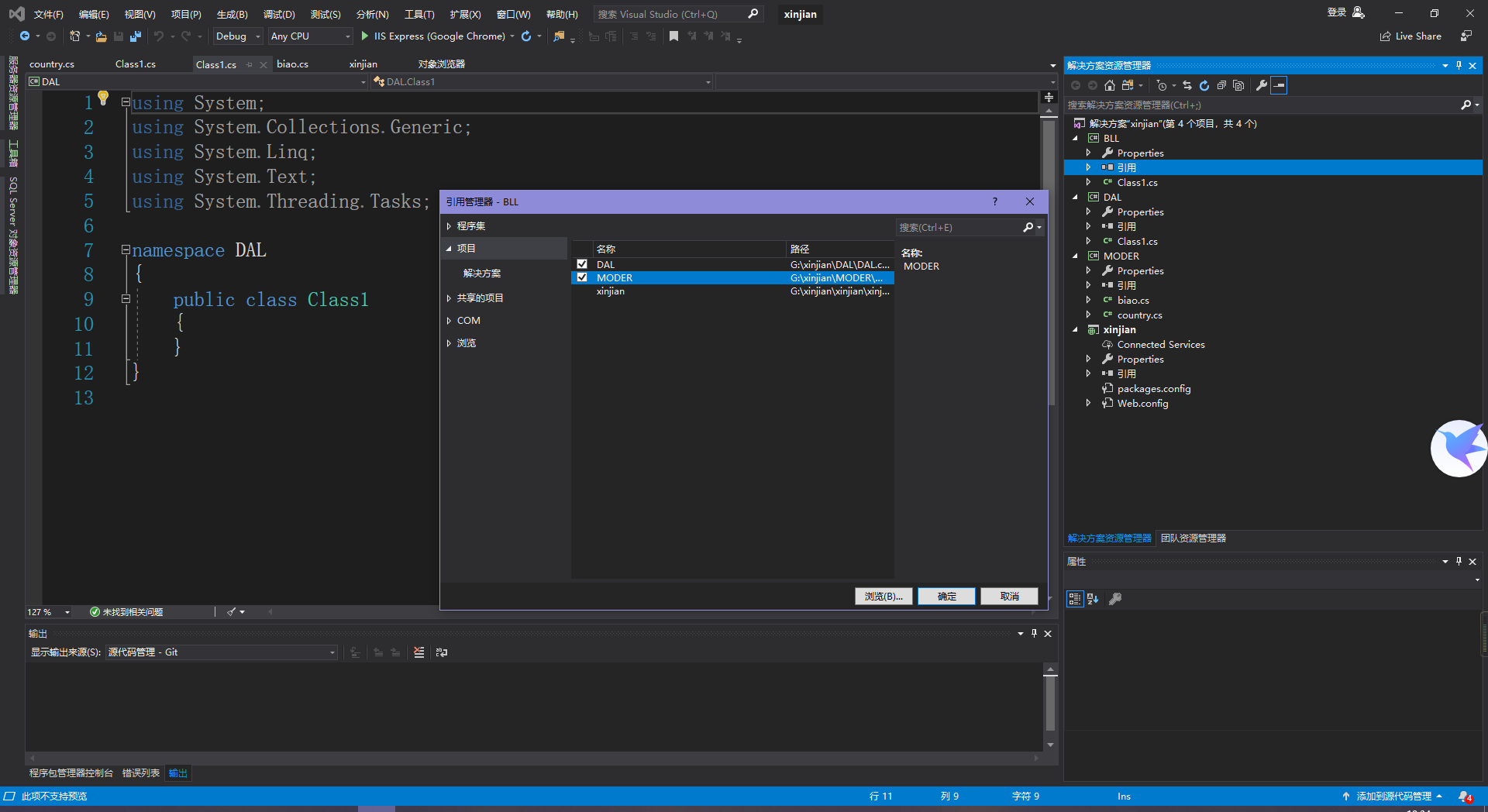Click Show All Files icon in Solution Explorer
The height and width of the screenshot is (812, 1488).
tap(1238, 85)
